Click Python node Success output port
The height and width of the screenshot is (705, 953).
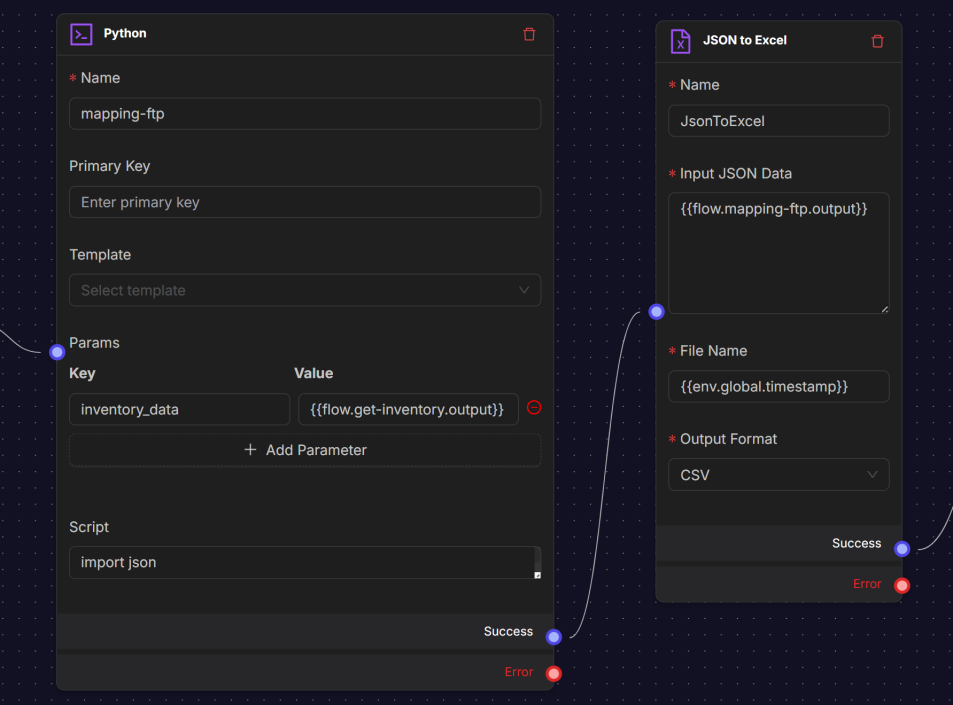click(x=553, y=637)
